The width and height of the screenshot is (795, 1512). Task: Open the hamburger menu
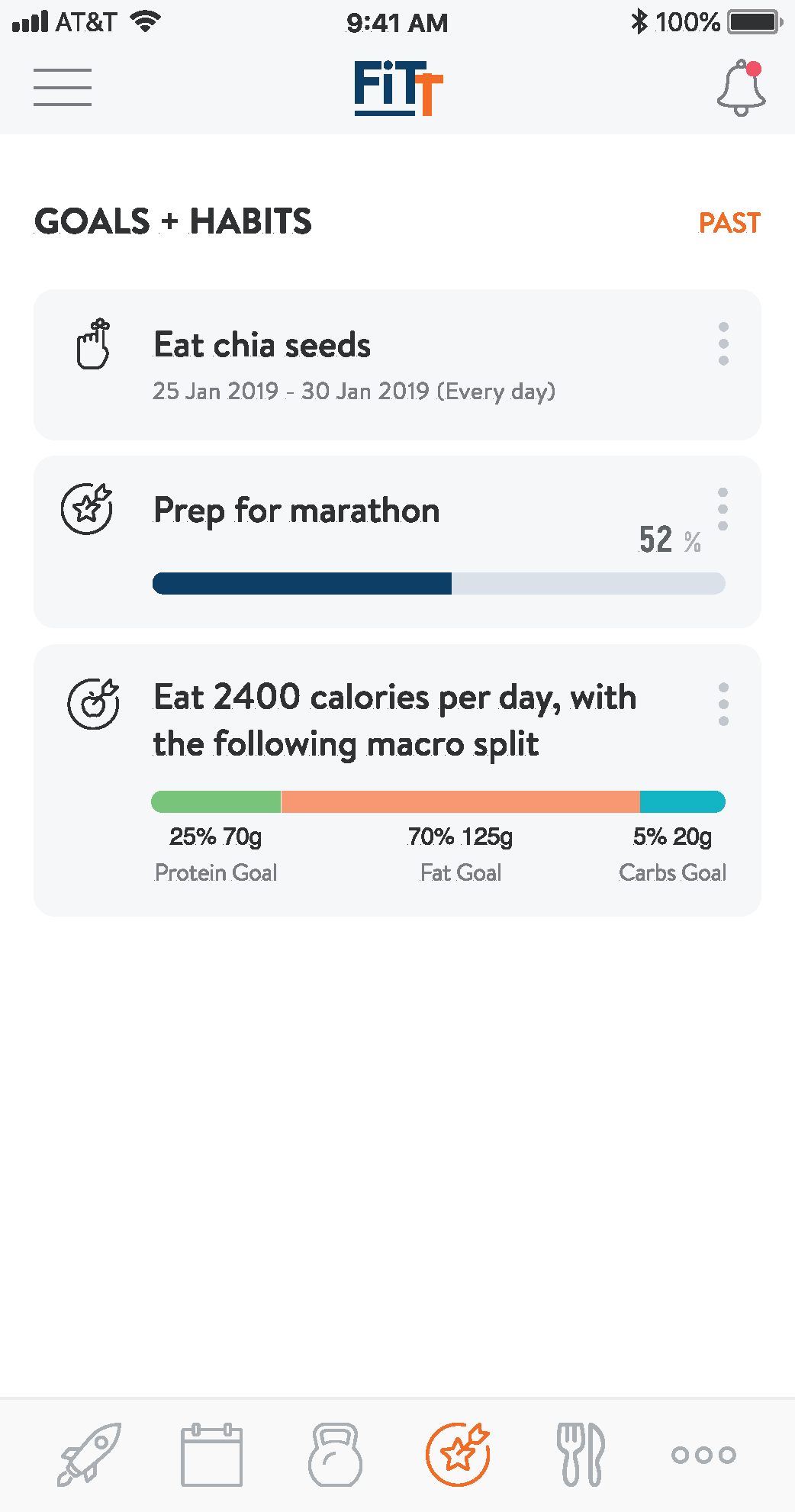[63, 87]
